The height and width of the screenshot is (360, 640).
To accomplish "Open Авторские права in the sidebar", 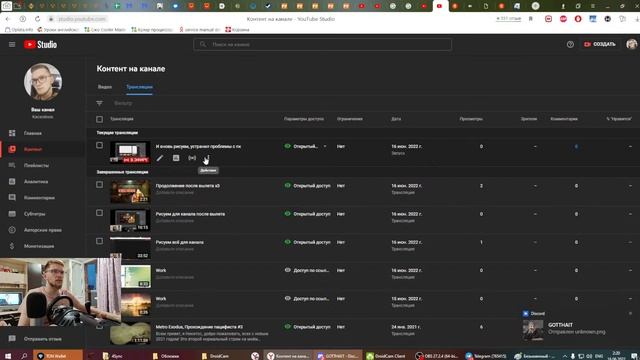I will [43, 230].
